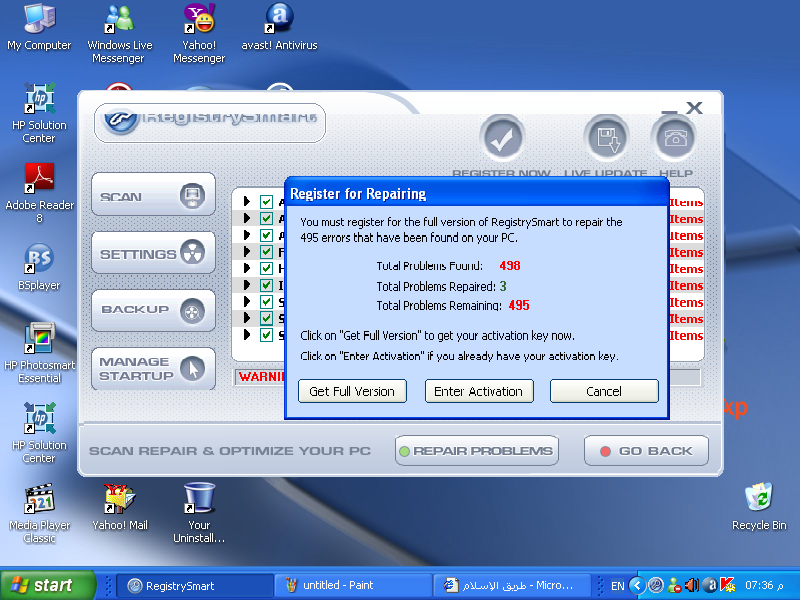The width and height of the screenshot is (800, 600).
Task: Select HP Solution Center icon above Adobe Reader
Action: pos(39,113)
